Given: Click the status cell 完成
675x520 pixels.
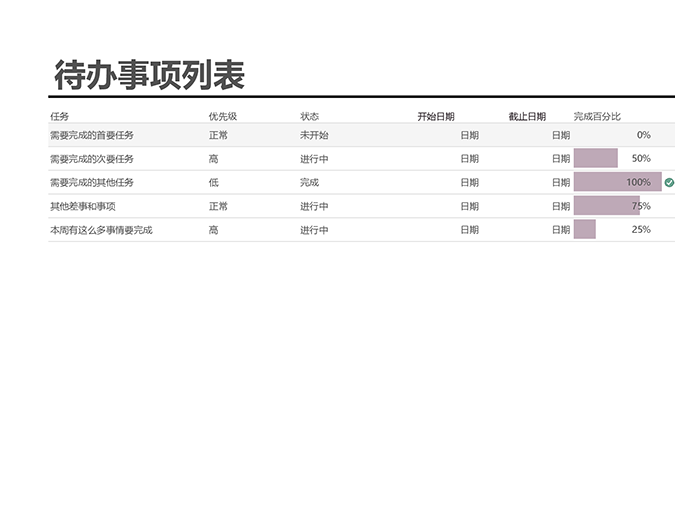Looking at the screenshot, I should coord(309,183).
